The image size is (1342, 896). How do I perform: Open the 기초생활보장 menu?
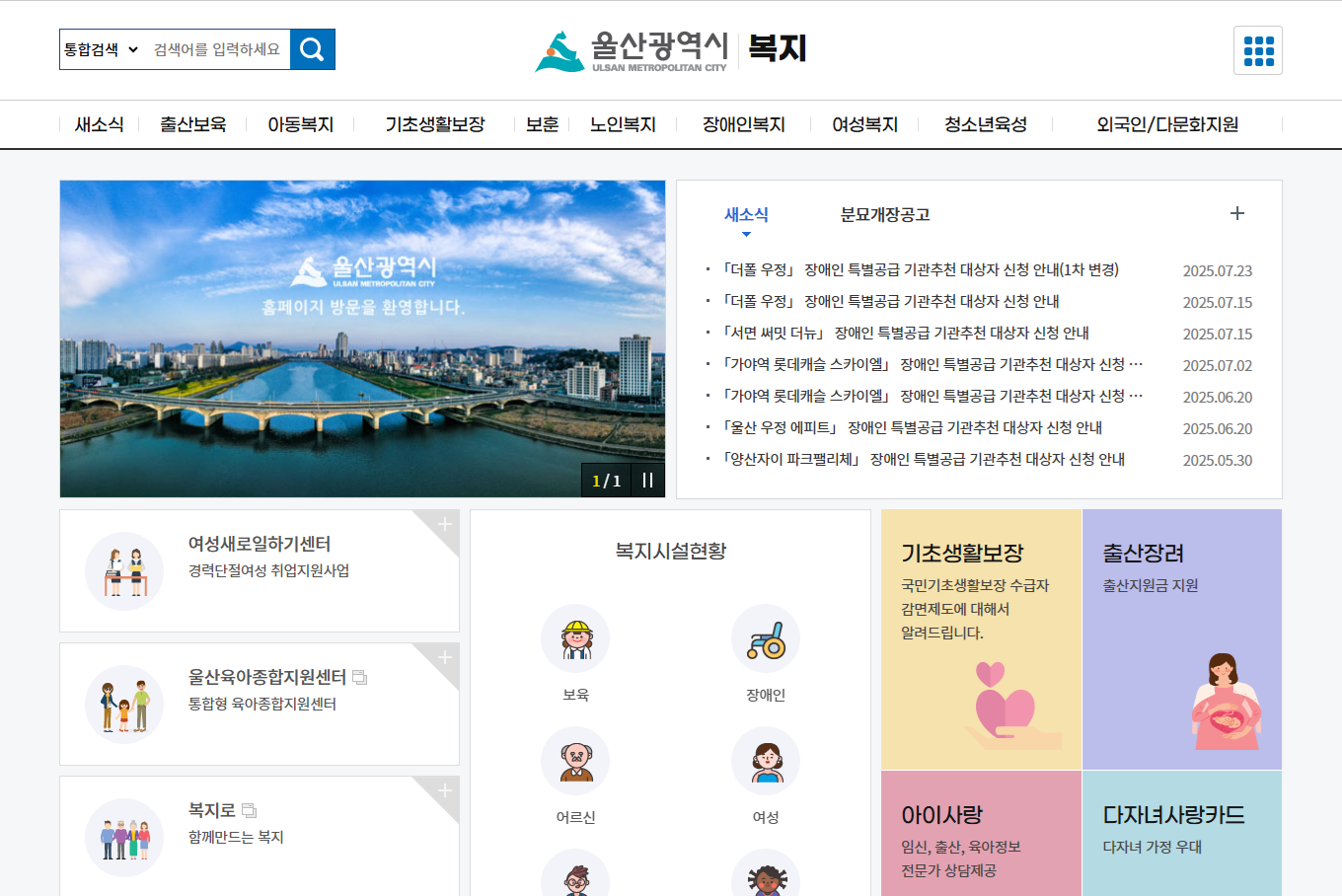click(x=435, y=124)
